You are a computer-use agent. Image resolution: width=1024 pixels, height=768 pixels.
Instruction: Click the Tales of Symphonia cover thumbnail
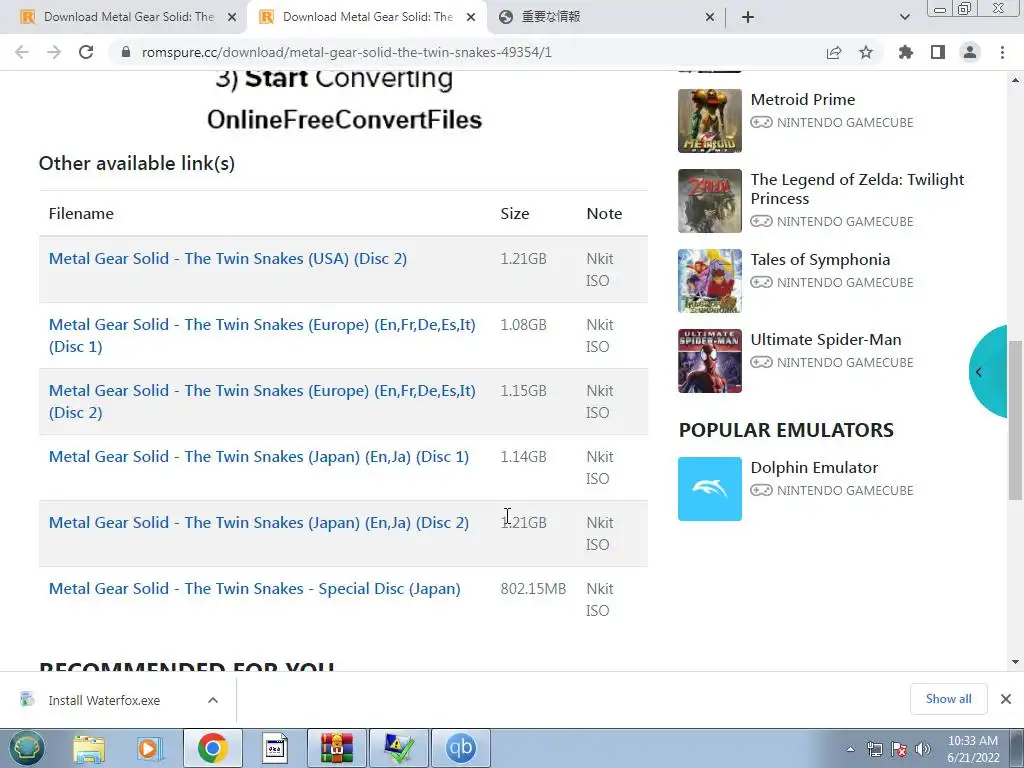tap(710, 281)
